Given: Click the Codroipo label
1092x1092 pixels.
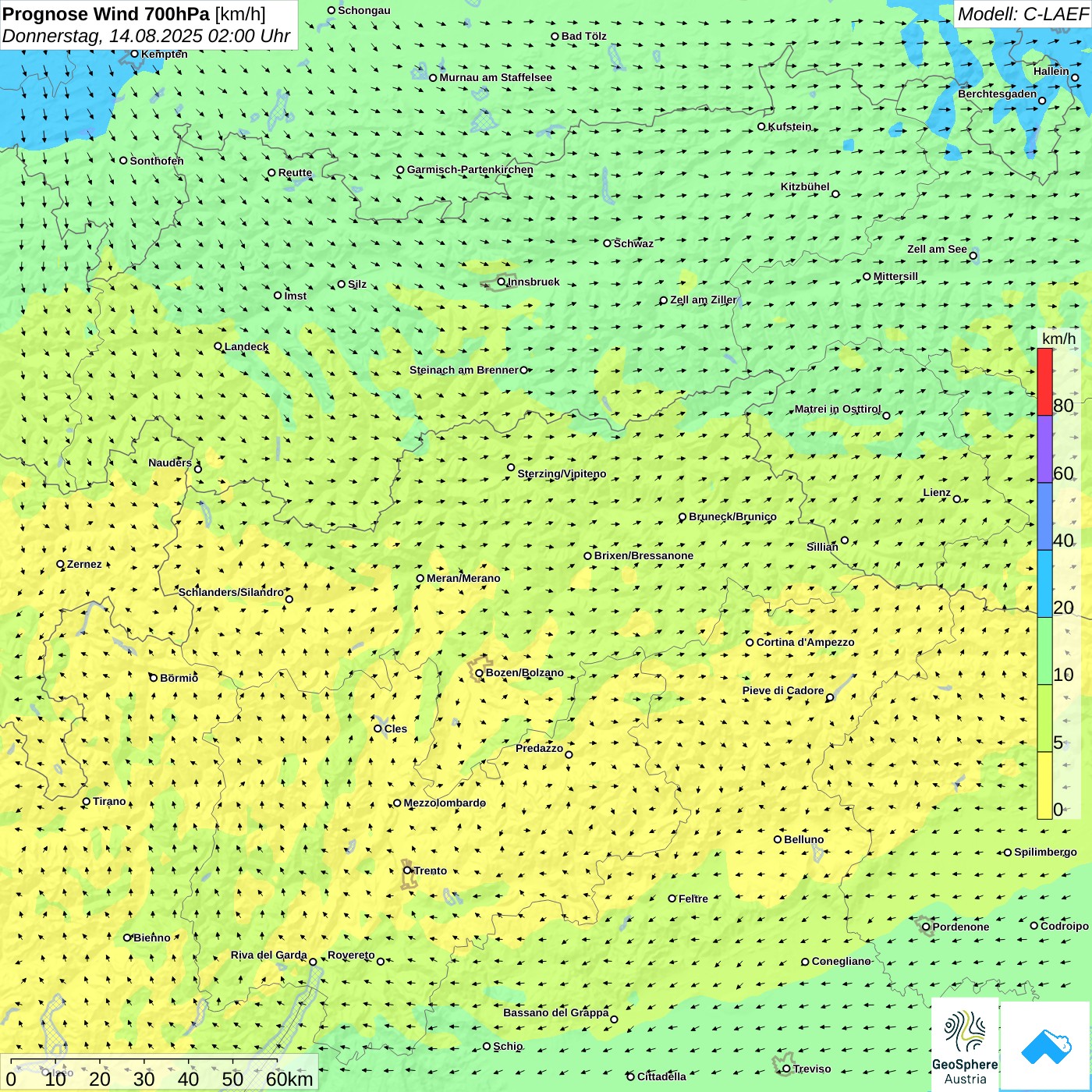Looking at the screenshot, I should (x=1065, y=926).
